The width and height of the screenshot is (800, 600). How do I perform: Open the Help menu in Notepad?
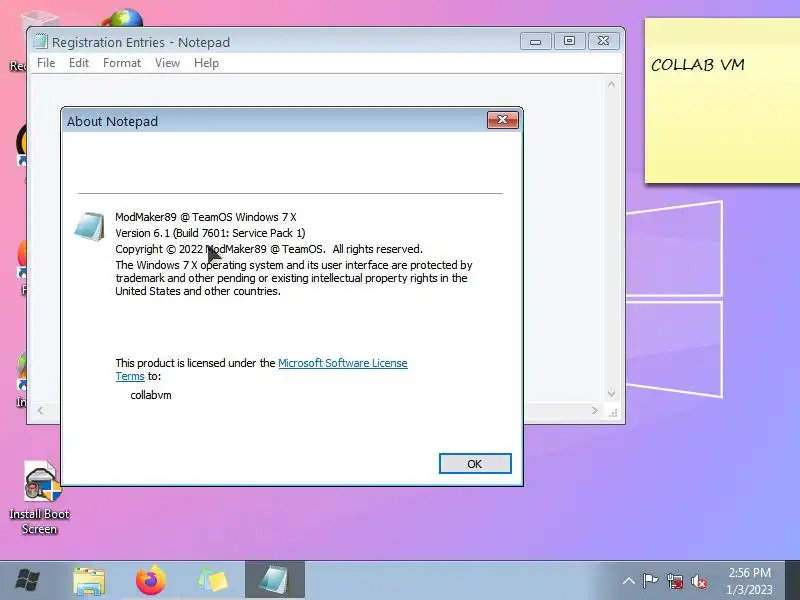click(x=206, y=63)
